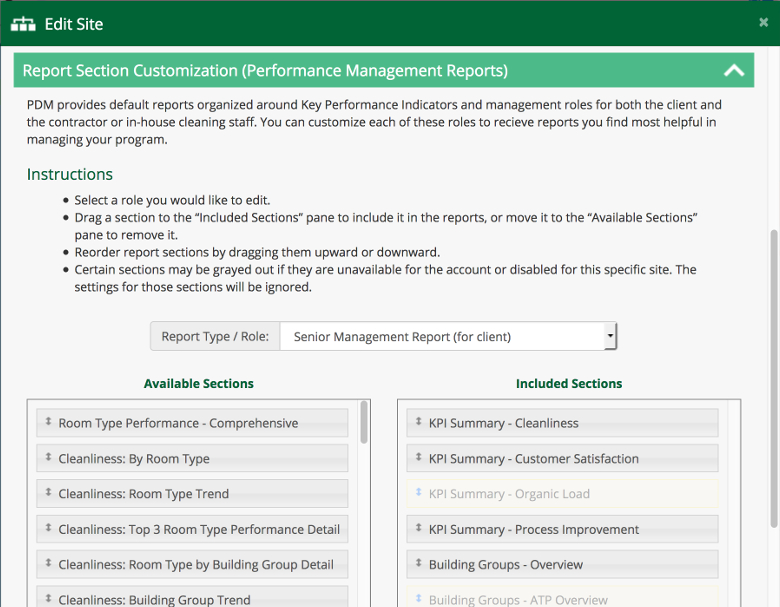Collapse the Report Section Customization panel
This screenshot has height=607, width=780.
coord(733,71)
